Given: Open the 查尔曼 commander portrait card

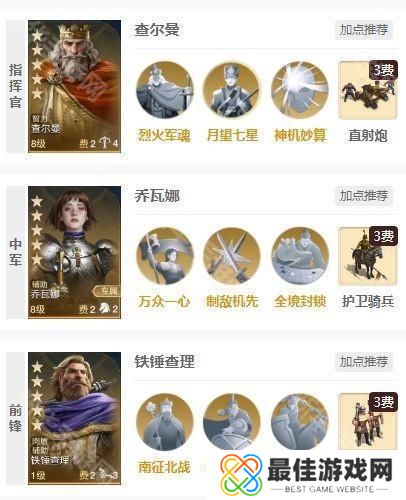Looking at the screenshot, I should [74, 86].
